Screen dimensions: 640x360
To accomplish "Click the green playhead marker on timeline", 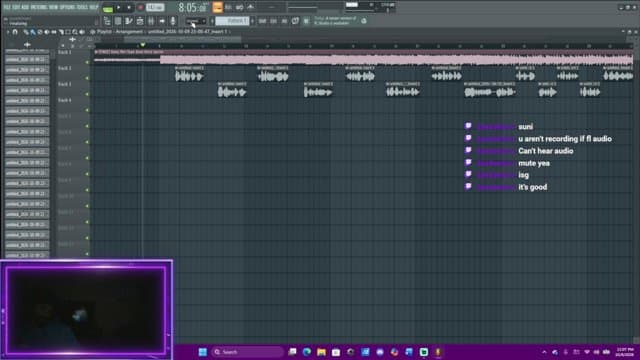I will pyautogui.click(x=142, y=44).
